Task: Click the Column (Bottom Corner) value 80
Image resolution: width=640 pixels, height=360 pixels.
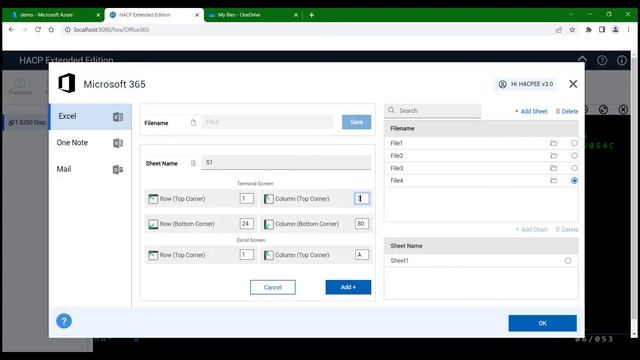Action: [x=362, y=224]
